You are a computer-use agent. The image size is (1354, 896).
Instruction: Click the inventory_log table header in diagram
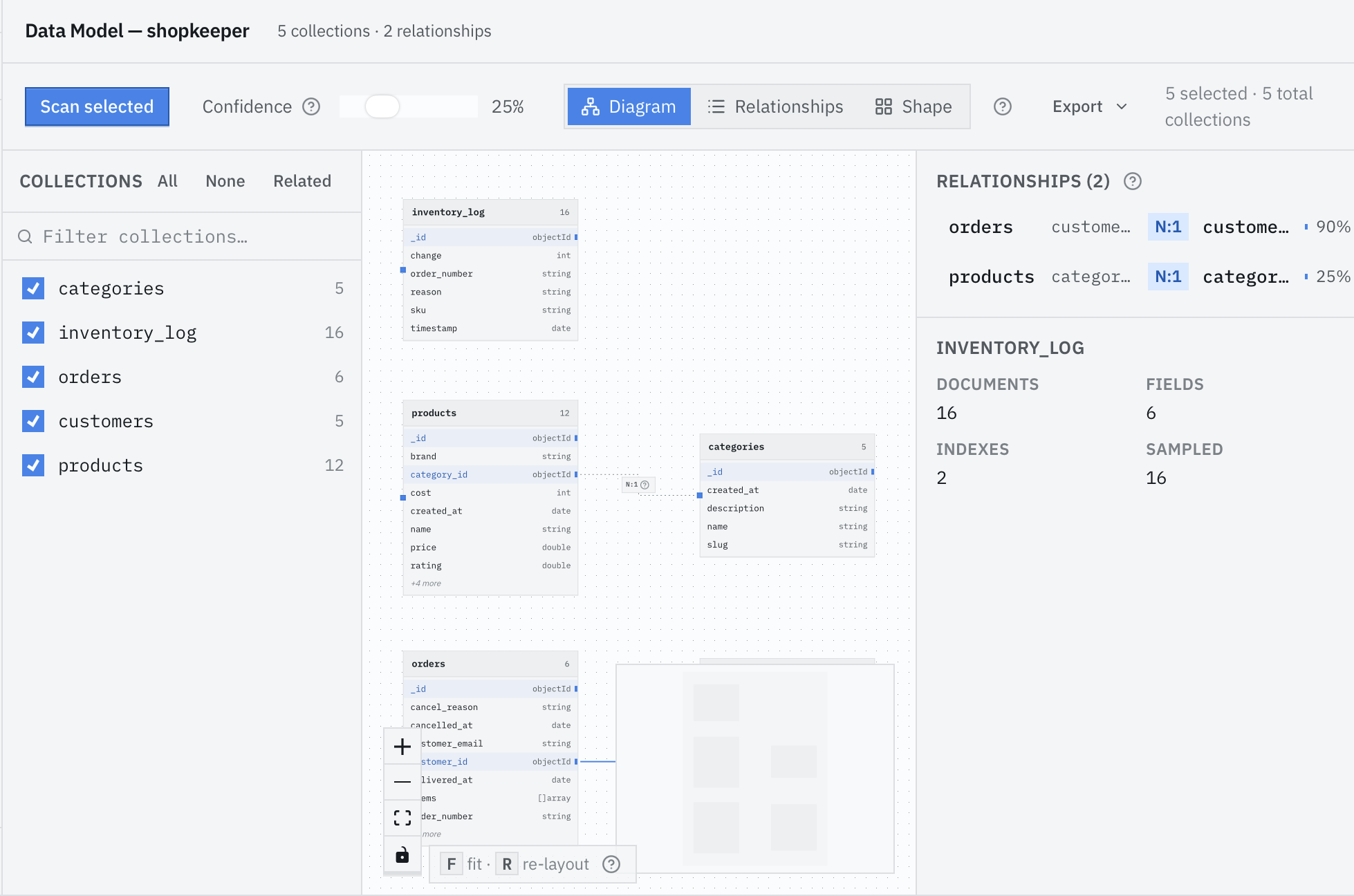pos(490,212)
